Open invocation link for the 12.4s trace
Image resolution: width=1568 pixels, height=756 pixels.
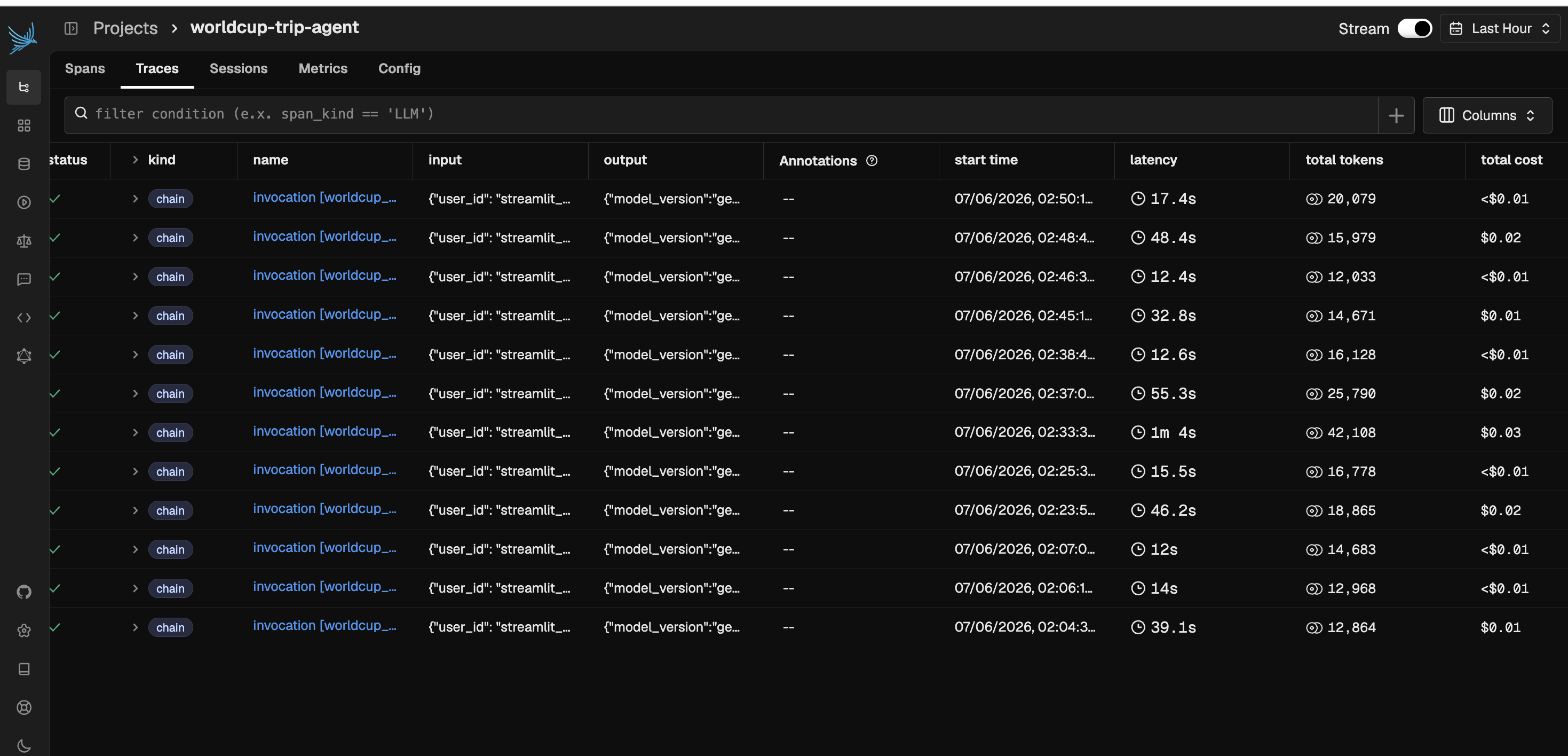point(324,275)
